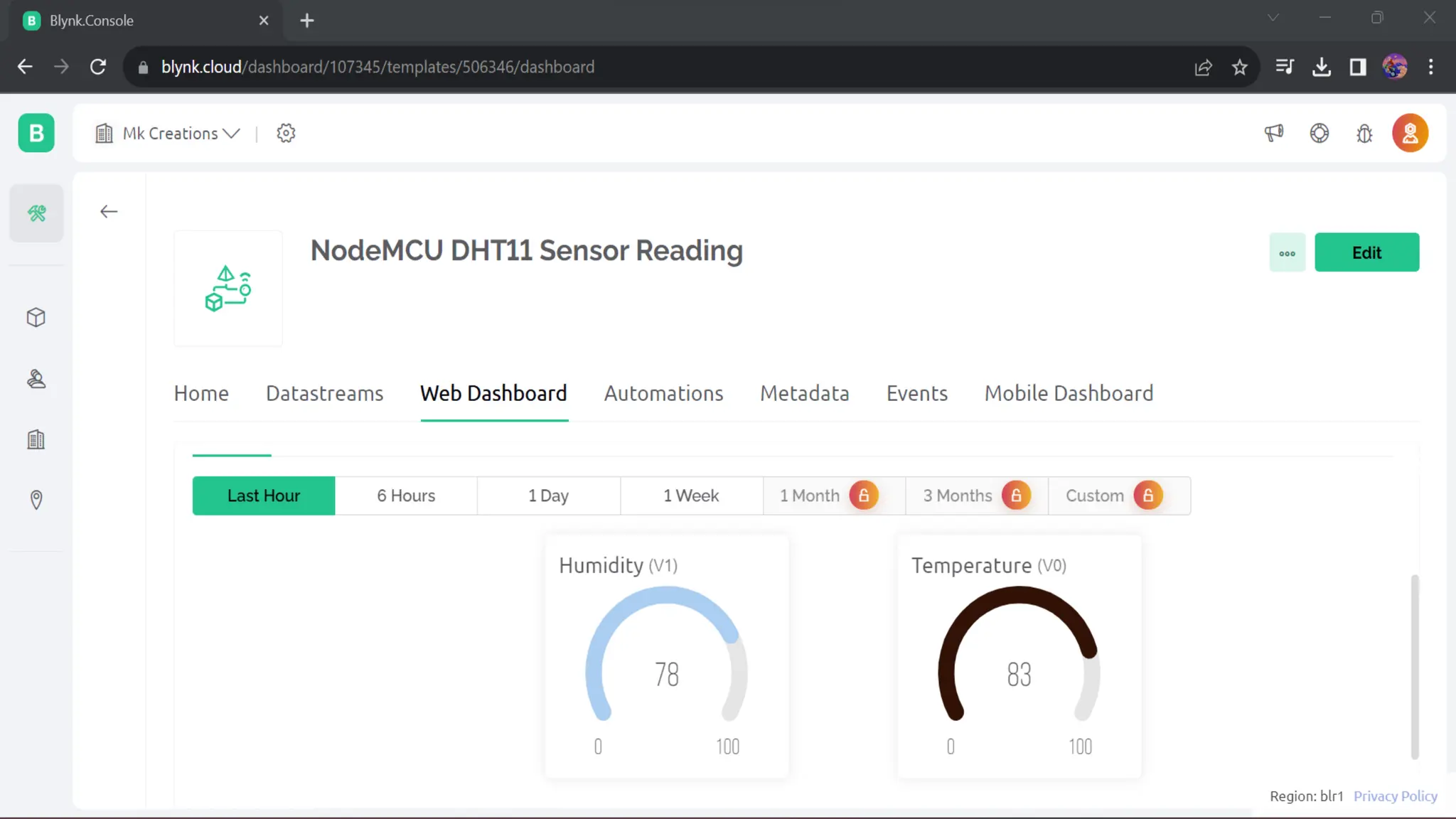Screen dimensions: 1456x819
Task: Open the Privacy Policy link
Action: coord(1395,796)
